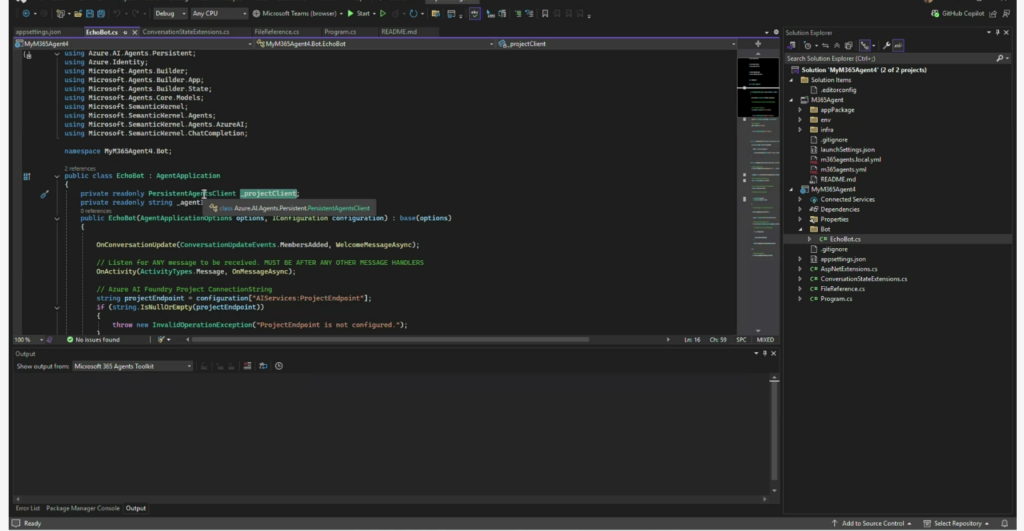
Task: Click Add to Source Control in status bar
Action: [x=871, y=524]
